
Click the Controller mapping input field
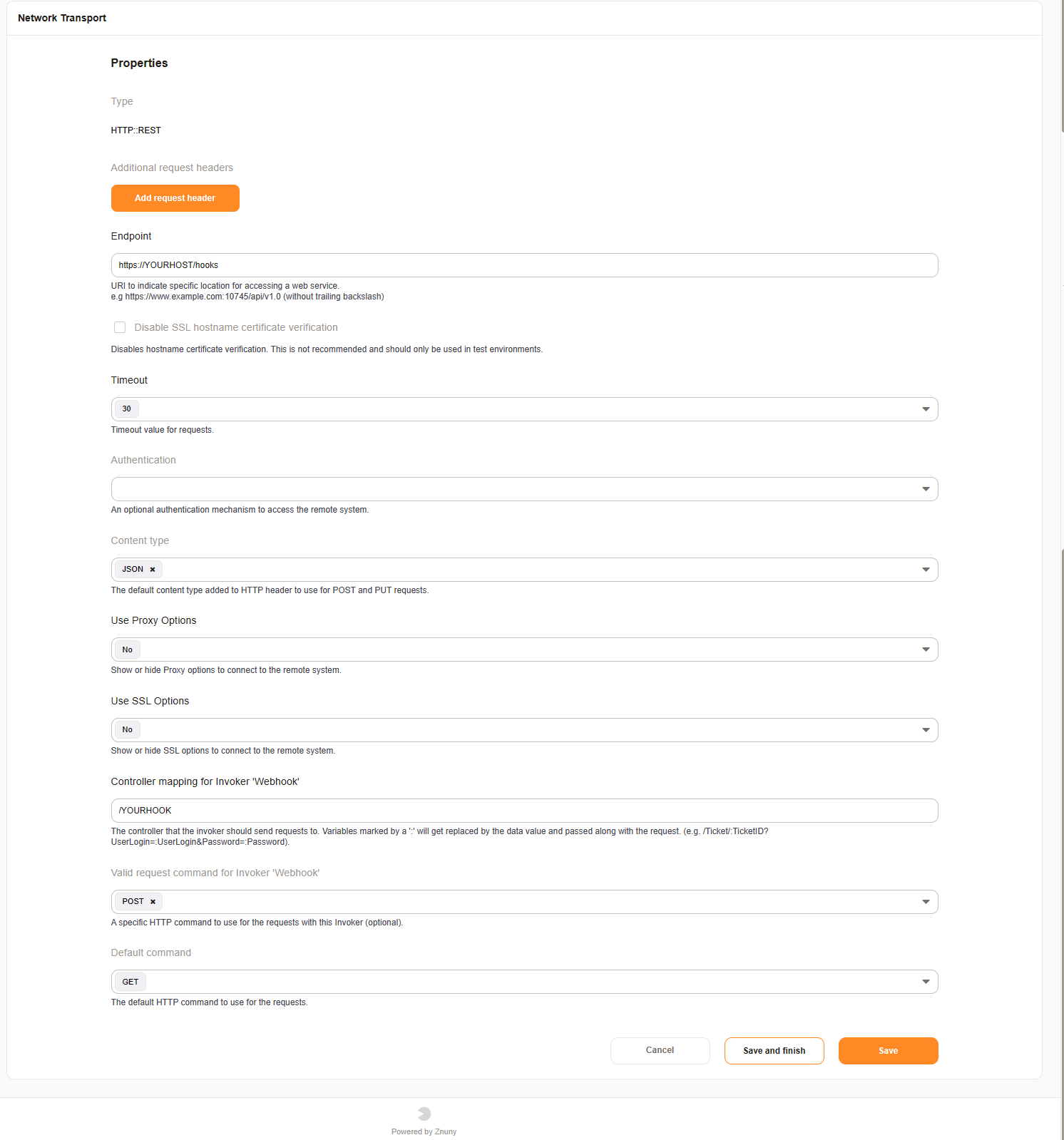524,811
